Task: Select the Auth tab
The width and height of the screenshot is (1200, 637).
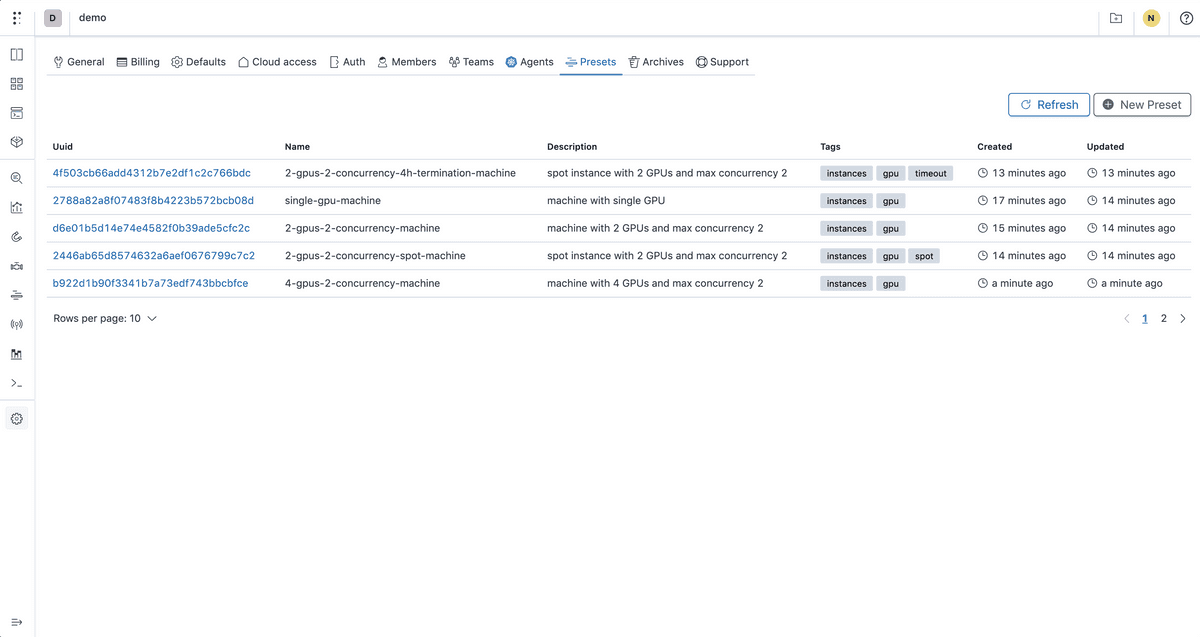Action: (347, 62)
